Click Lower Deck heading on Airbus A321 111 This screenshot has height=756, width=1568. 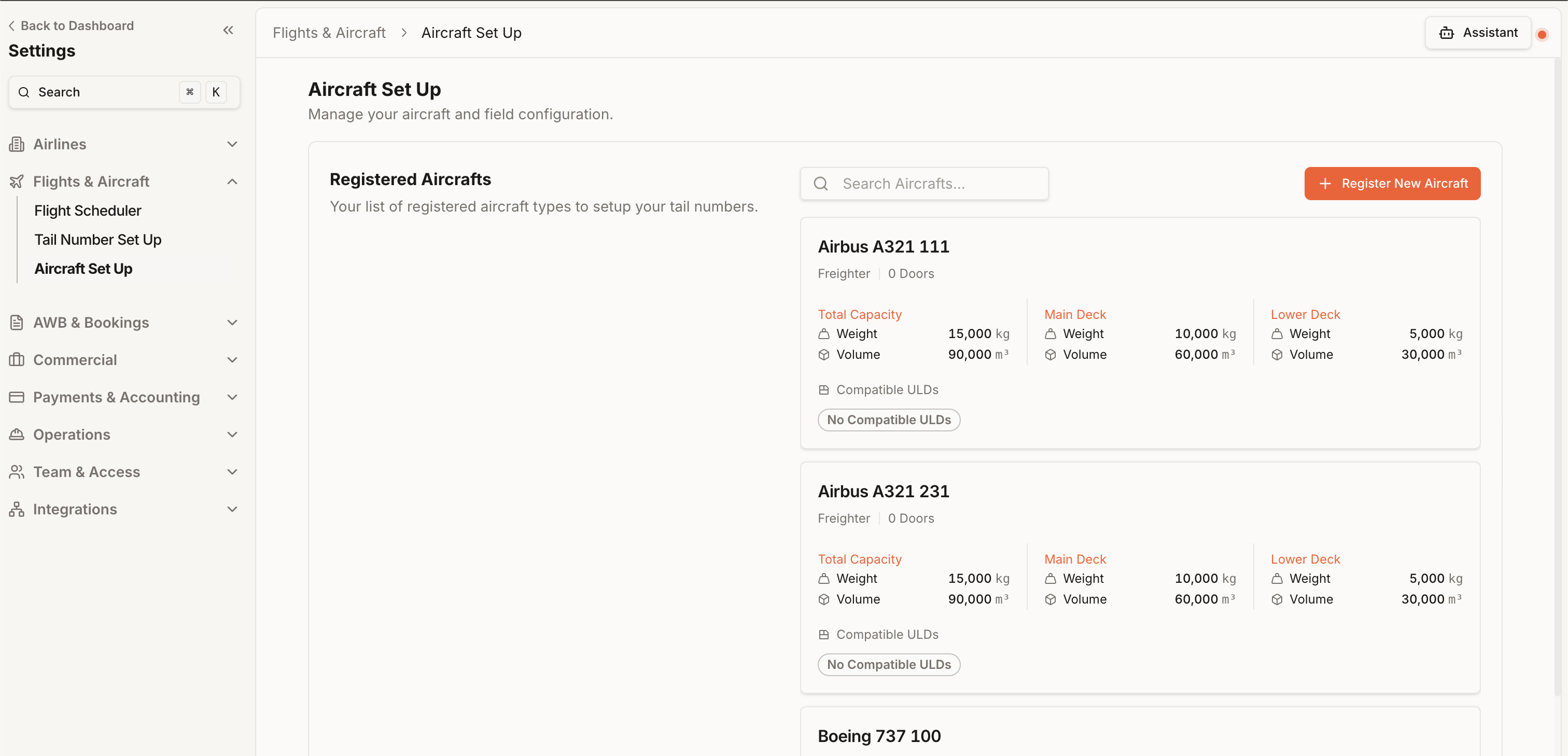tap(1305, 315)
